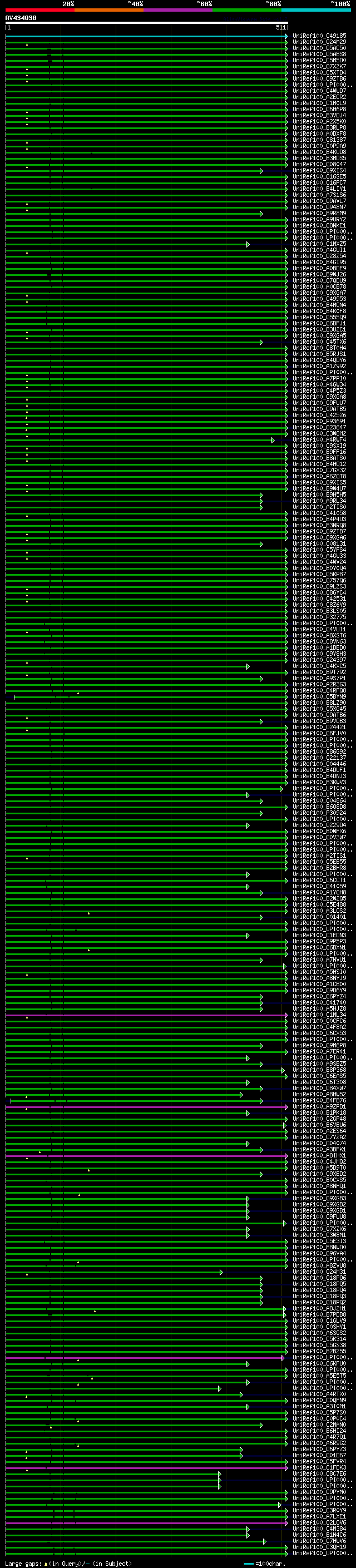Viewport: 356px width, 1568px height.
Task: Select hit label UniRef100_Q16SE5
Action: pyautogui.click(x=319, y=176)
